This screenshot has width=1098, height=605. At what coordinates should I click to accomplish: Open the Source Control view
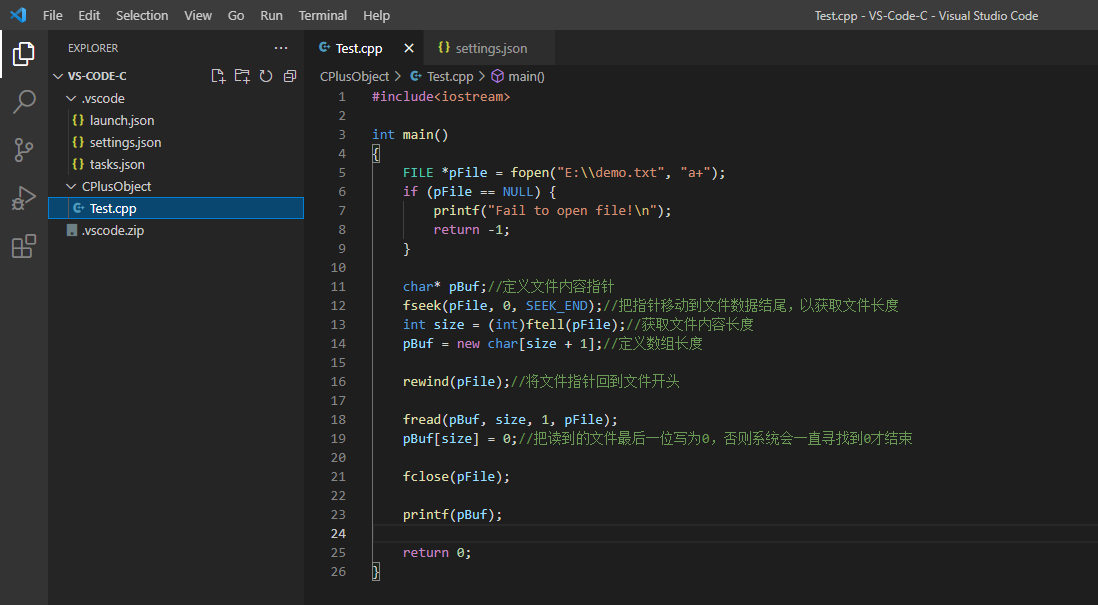pos(24,150)
